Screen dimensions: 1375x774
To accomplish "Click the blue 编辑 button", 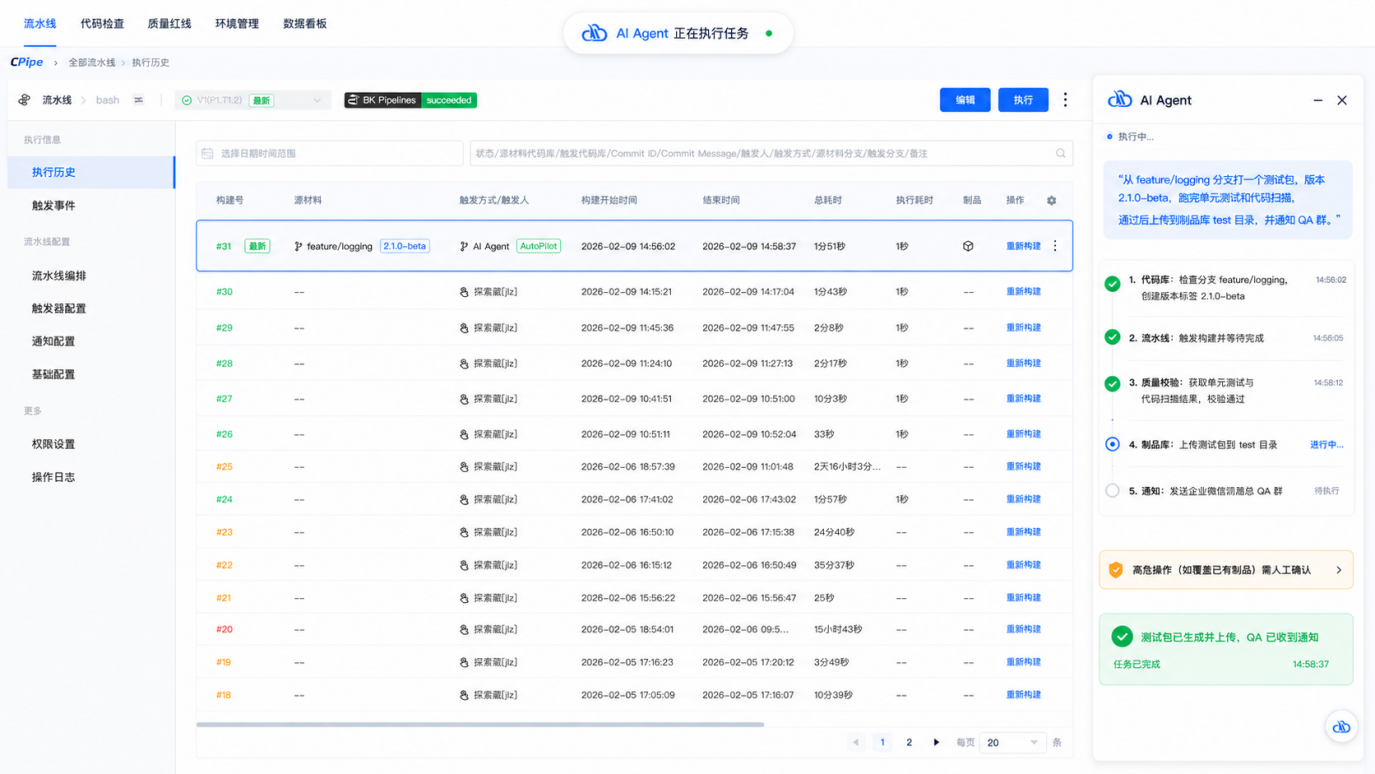I will (965, 100).
